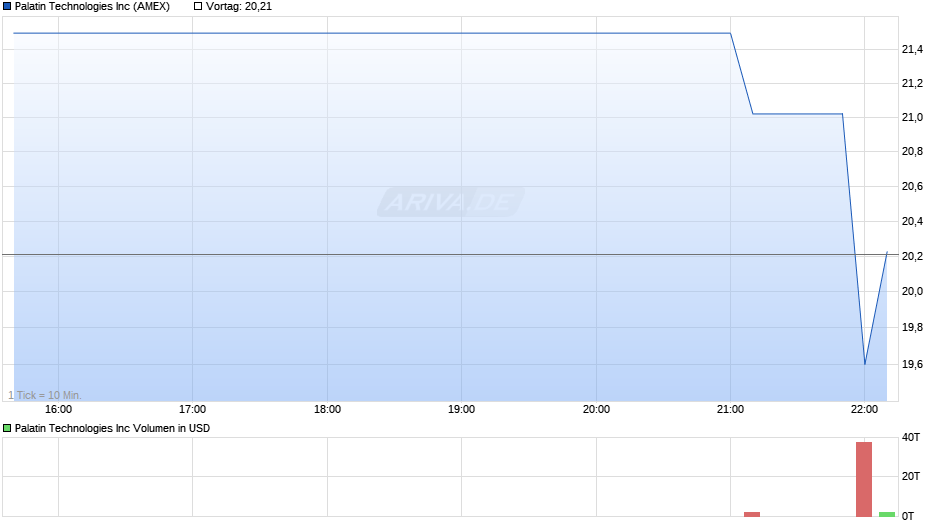Click the Vortag: 20,21 label

tap(239, 7)
